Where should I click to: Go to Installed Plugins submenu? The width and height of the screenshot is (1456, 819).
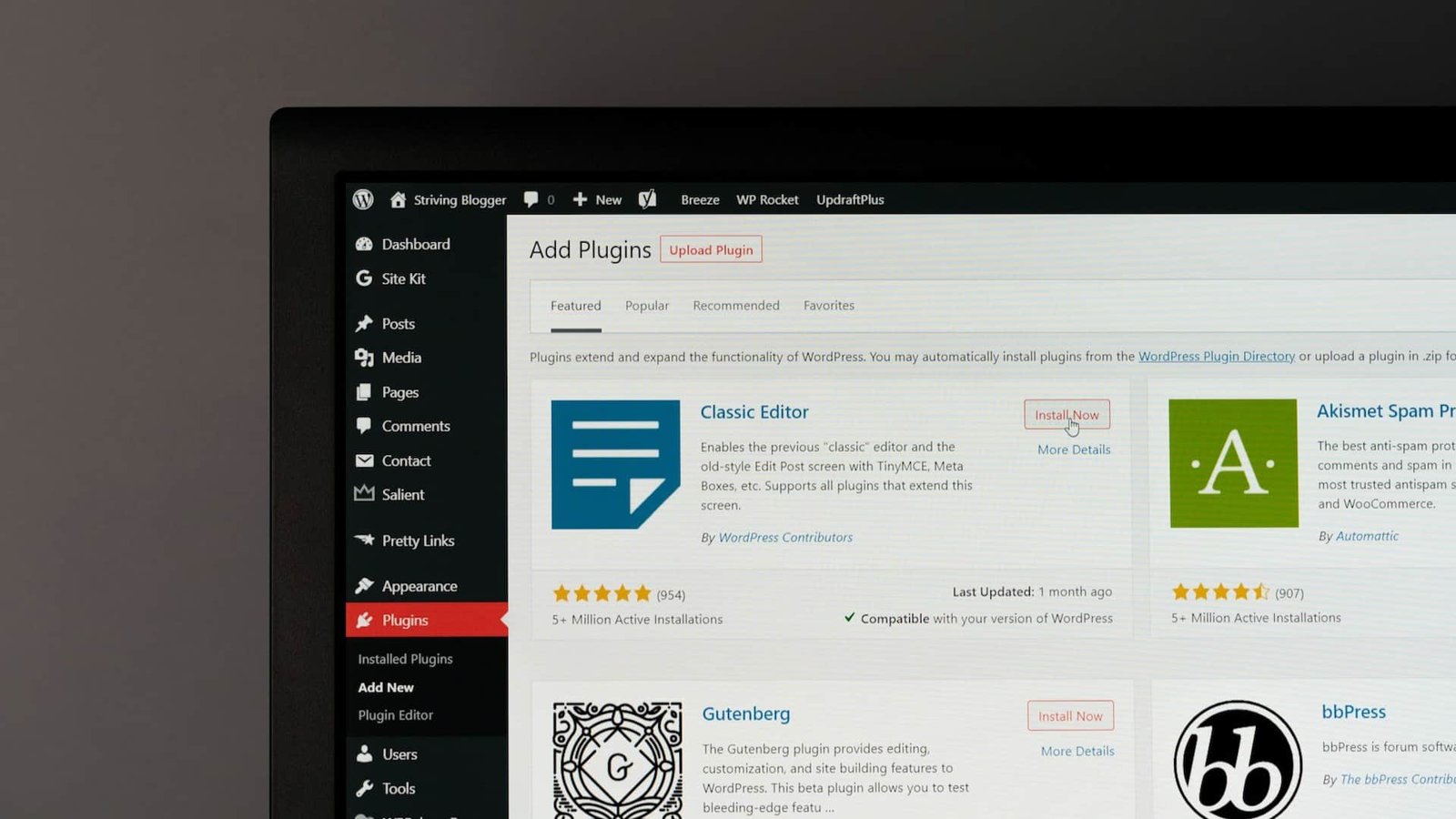pyautogui.click(x=405, y=659)
